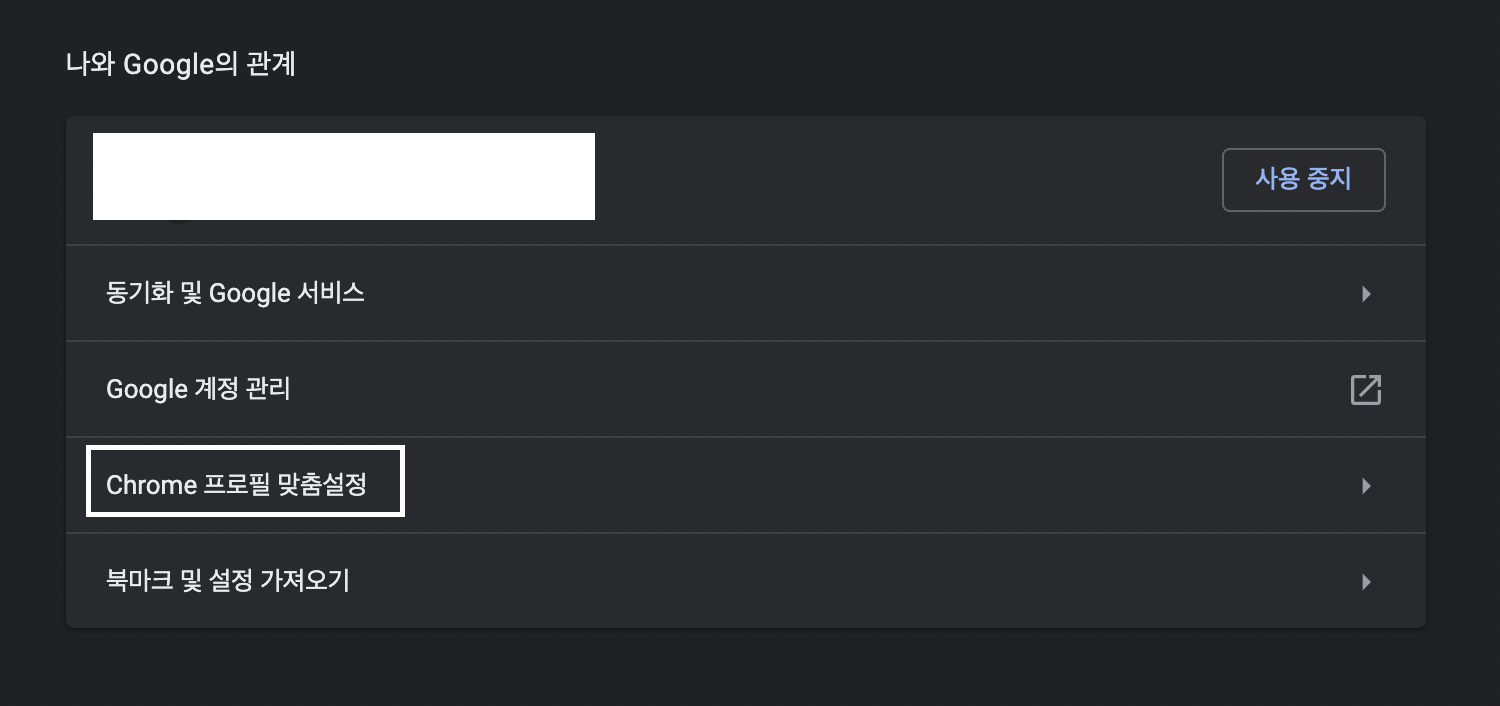Click the external link icon for Google 계정 관리
Image resolution: width=1500 pixels, height=706 pixels.
point(1365,389)
